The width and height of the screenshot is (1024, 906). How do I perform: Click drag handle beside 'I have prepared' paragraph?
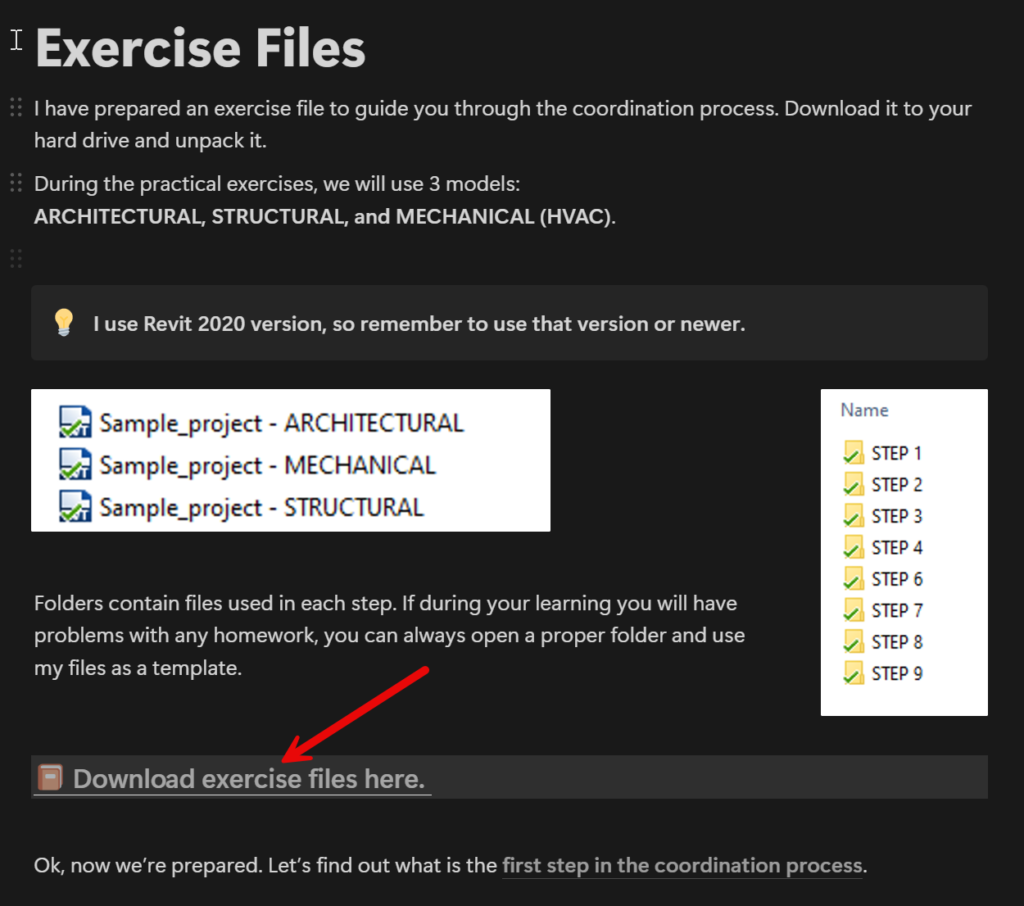click(16, 108)
